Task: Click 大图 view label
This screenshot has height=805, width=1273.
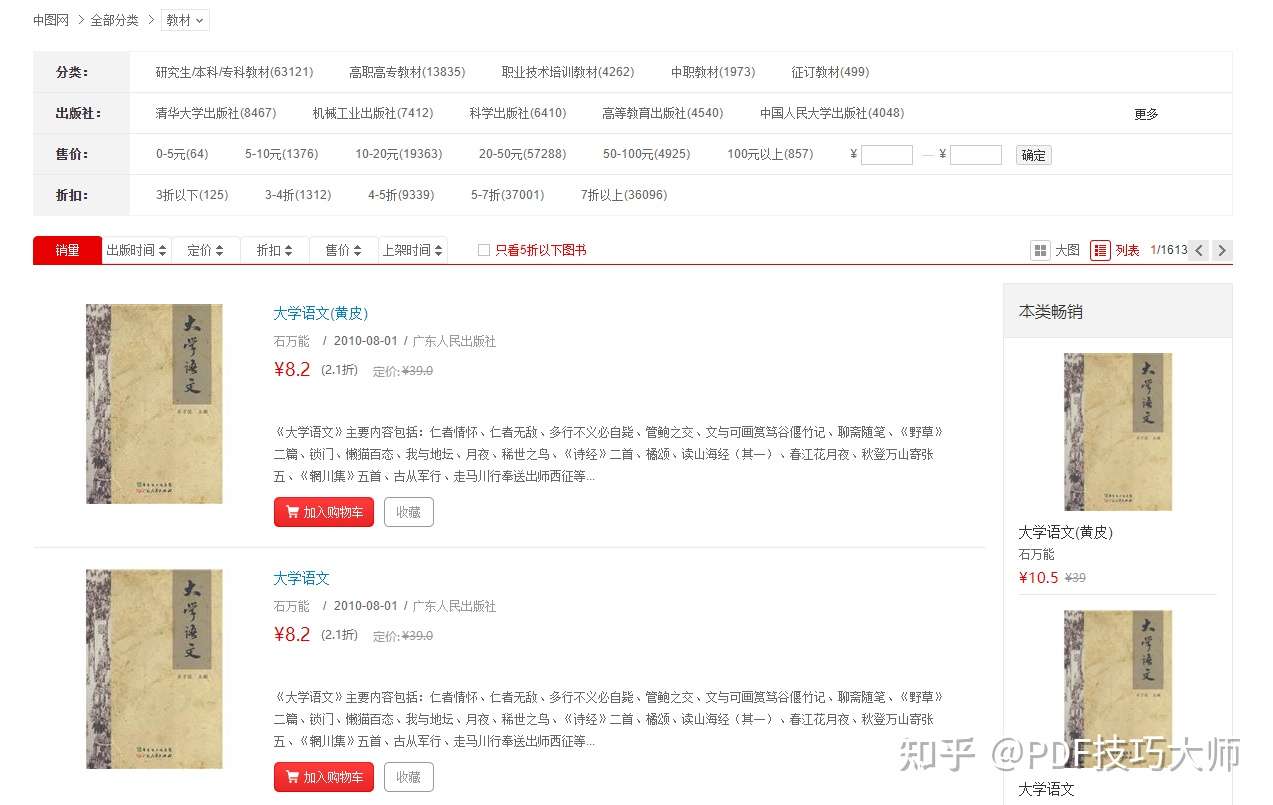Action: click(1067, 250)
